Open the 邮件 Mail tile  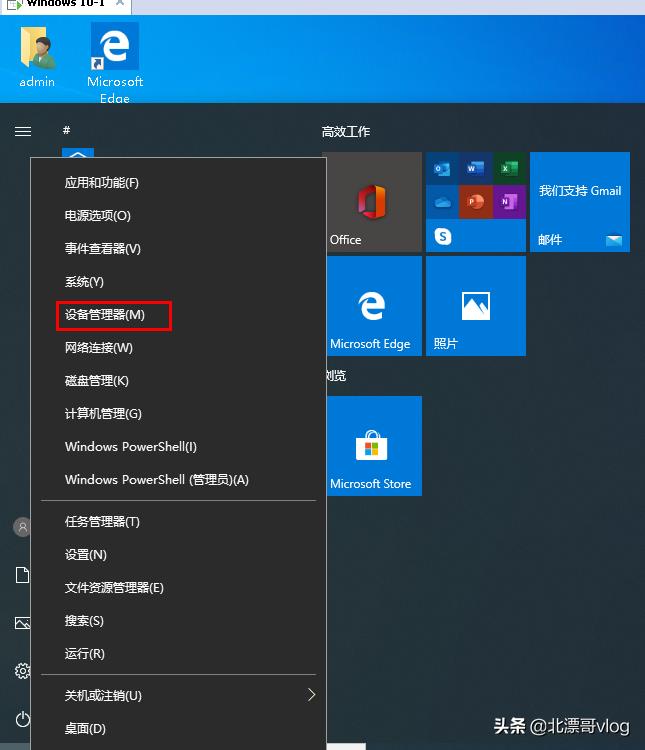580,202
